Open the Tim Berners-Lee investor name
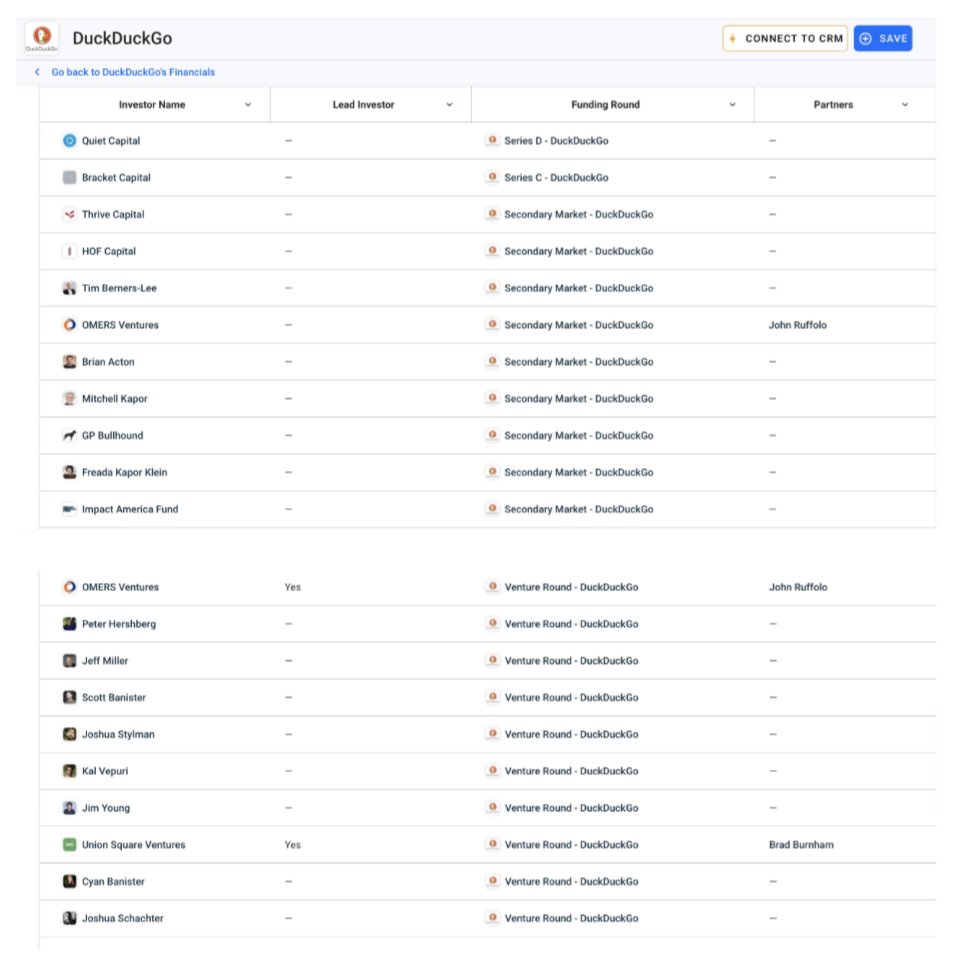 click(x=119, y=288)
